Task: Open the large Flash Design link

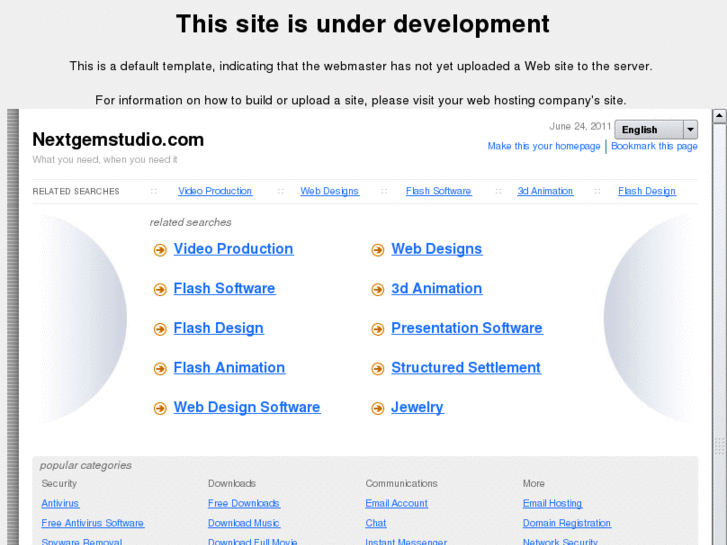Action: (x=218, y=328)
